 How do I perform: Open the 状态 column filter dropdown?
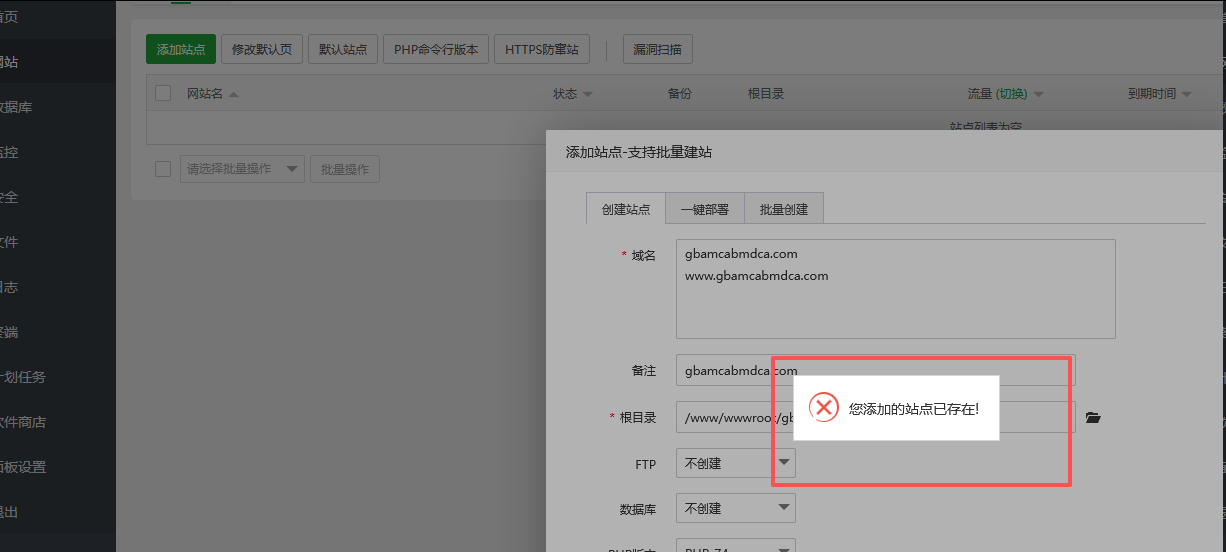click(x=588, y=94)
